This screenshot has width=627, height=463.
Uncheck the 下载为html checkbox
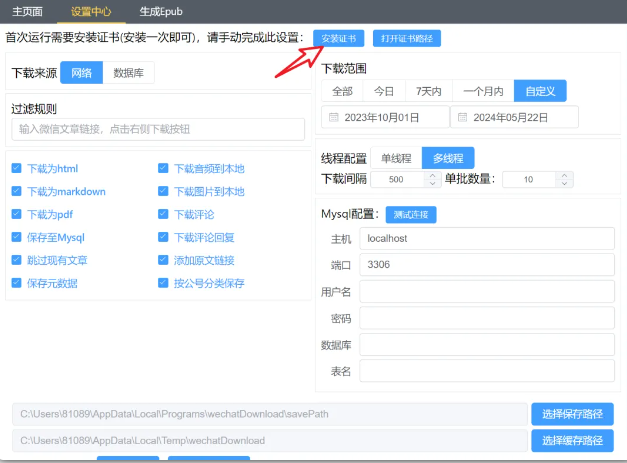click(17, 169)
